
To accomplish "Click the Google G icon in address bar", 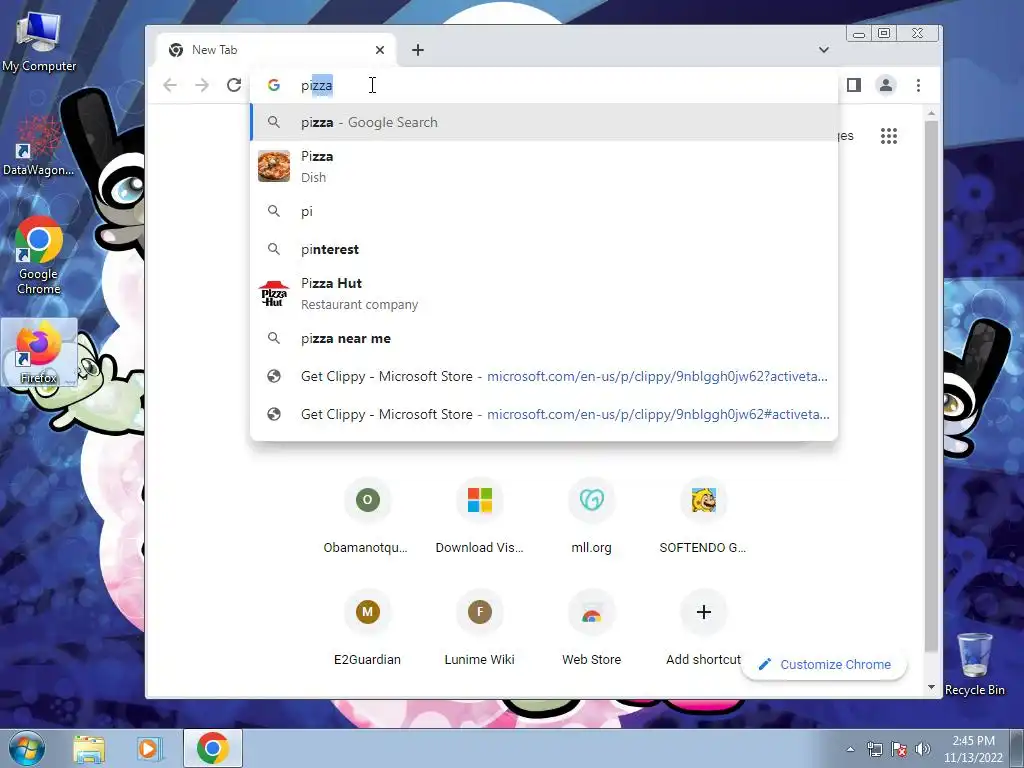I will 274,85.
